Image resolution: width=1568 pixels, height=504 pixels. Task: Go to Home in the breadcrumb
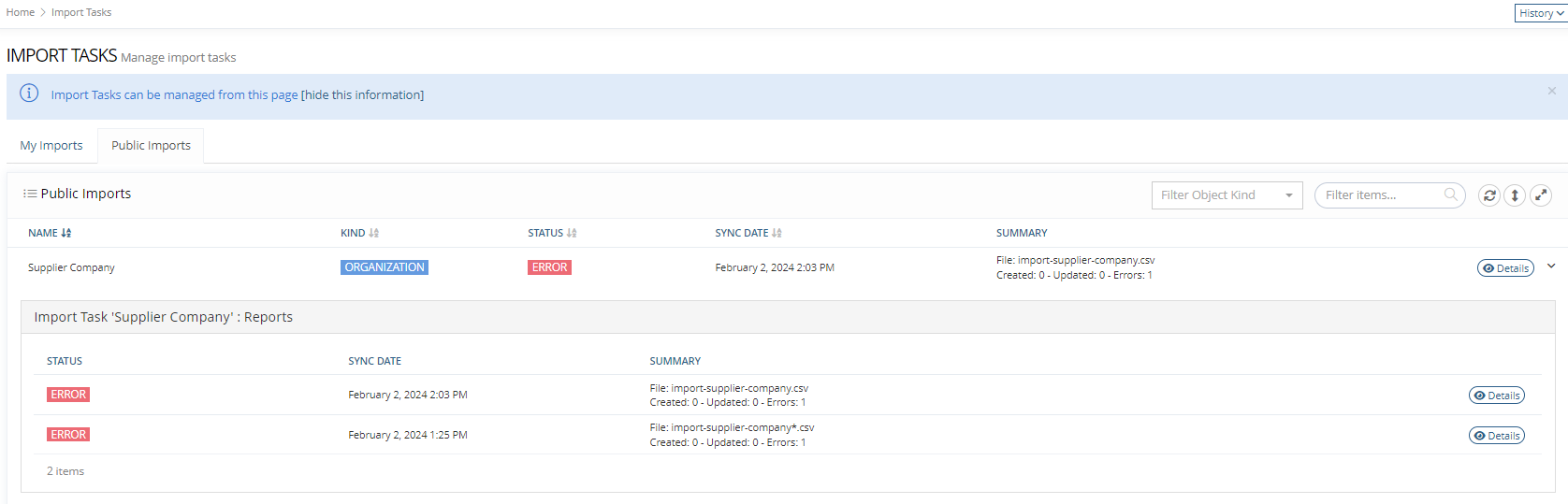[21, 12]
